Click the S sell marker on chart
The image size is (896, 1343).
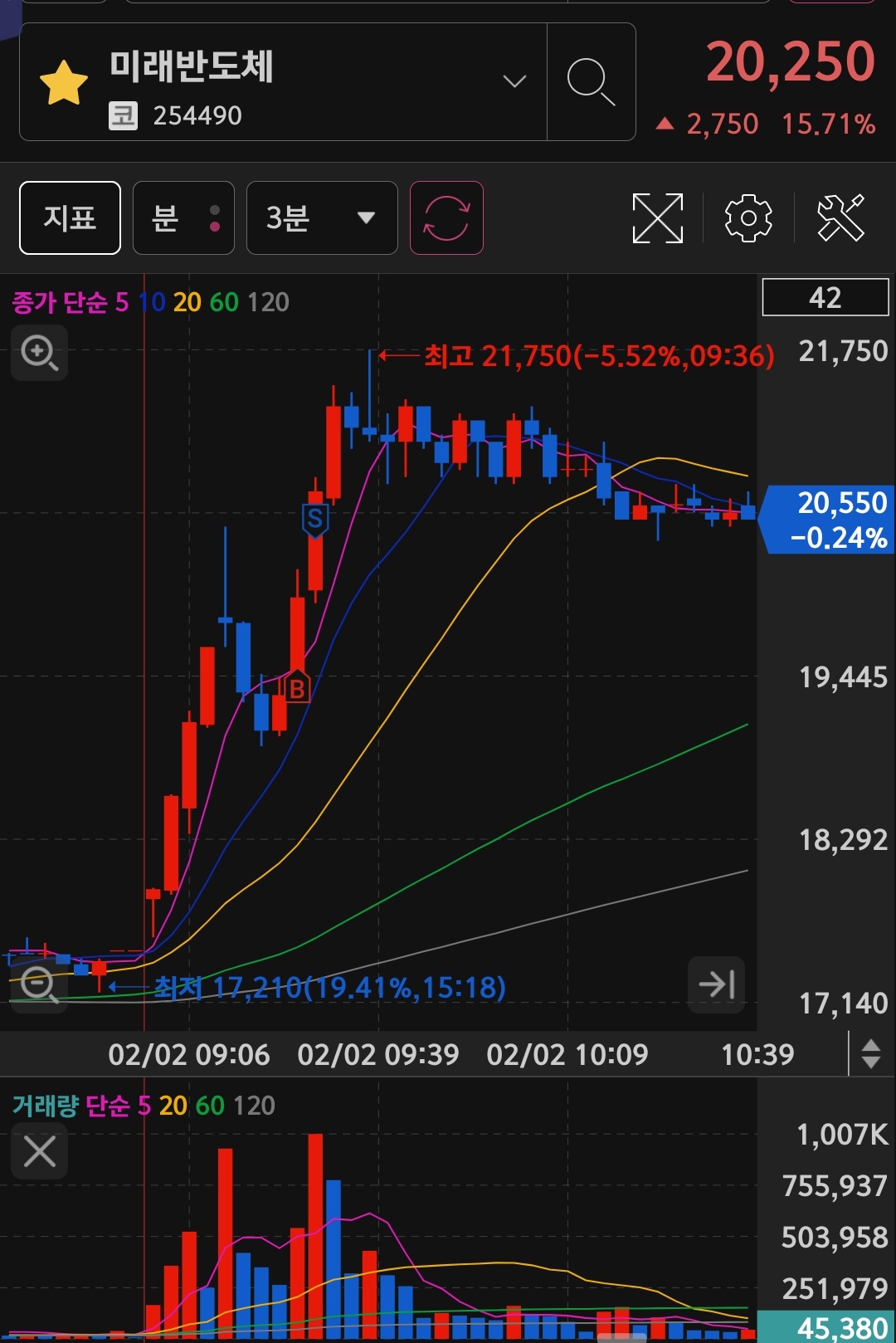pos(314,520)
